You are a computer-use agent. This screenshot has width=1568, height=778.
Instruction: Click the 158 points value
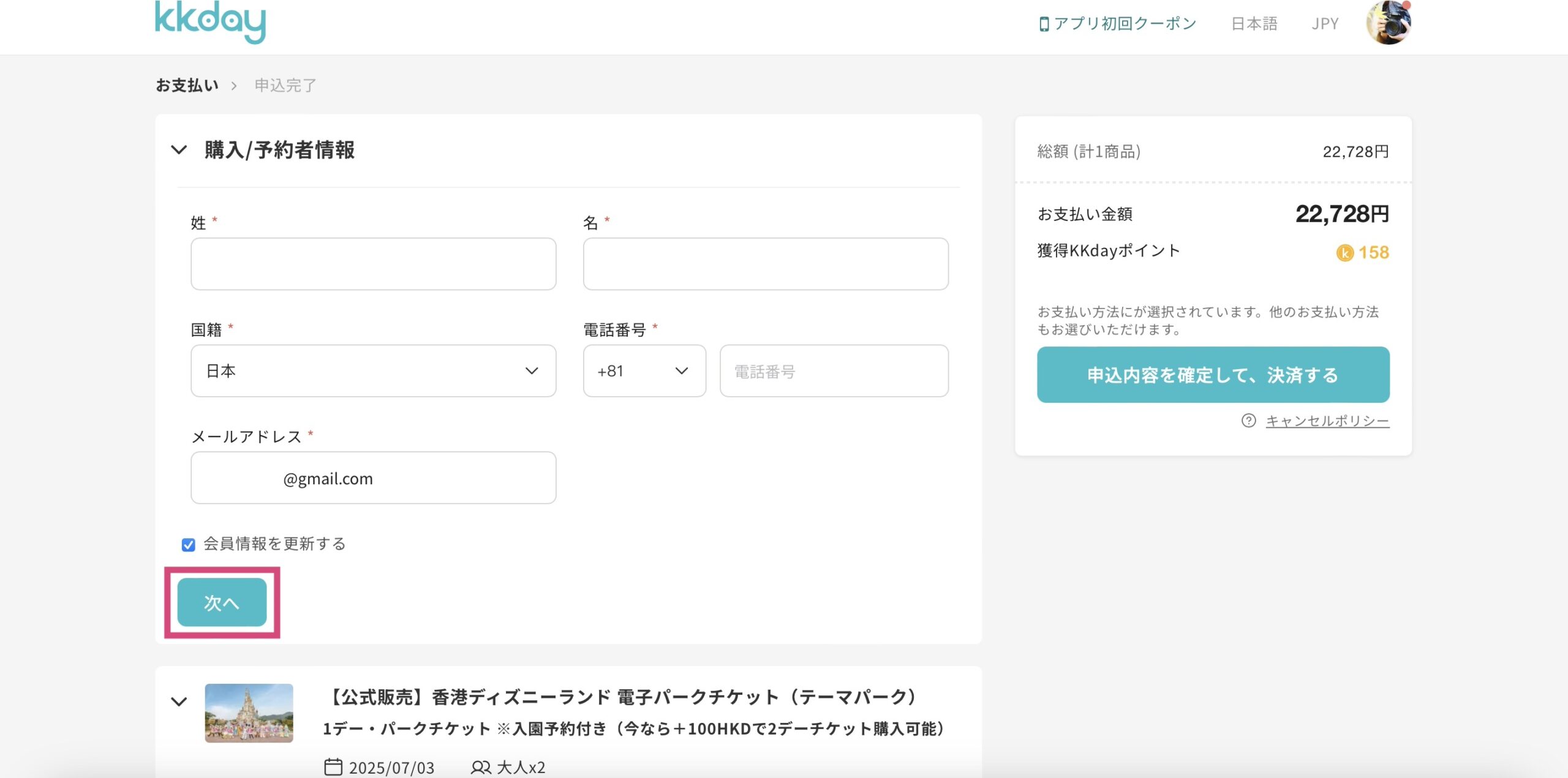pos(1373,253)
